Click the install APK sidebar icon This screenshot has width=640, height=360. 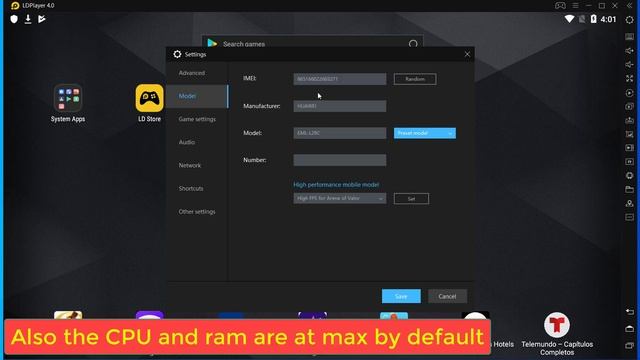[x=629, y=120]
